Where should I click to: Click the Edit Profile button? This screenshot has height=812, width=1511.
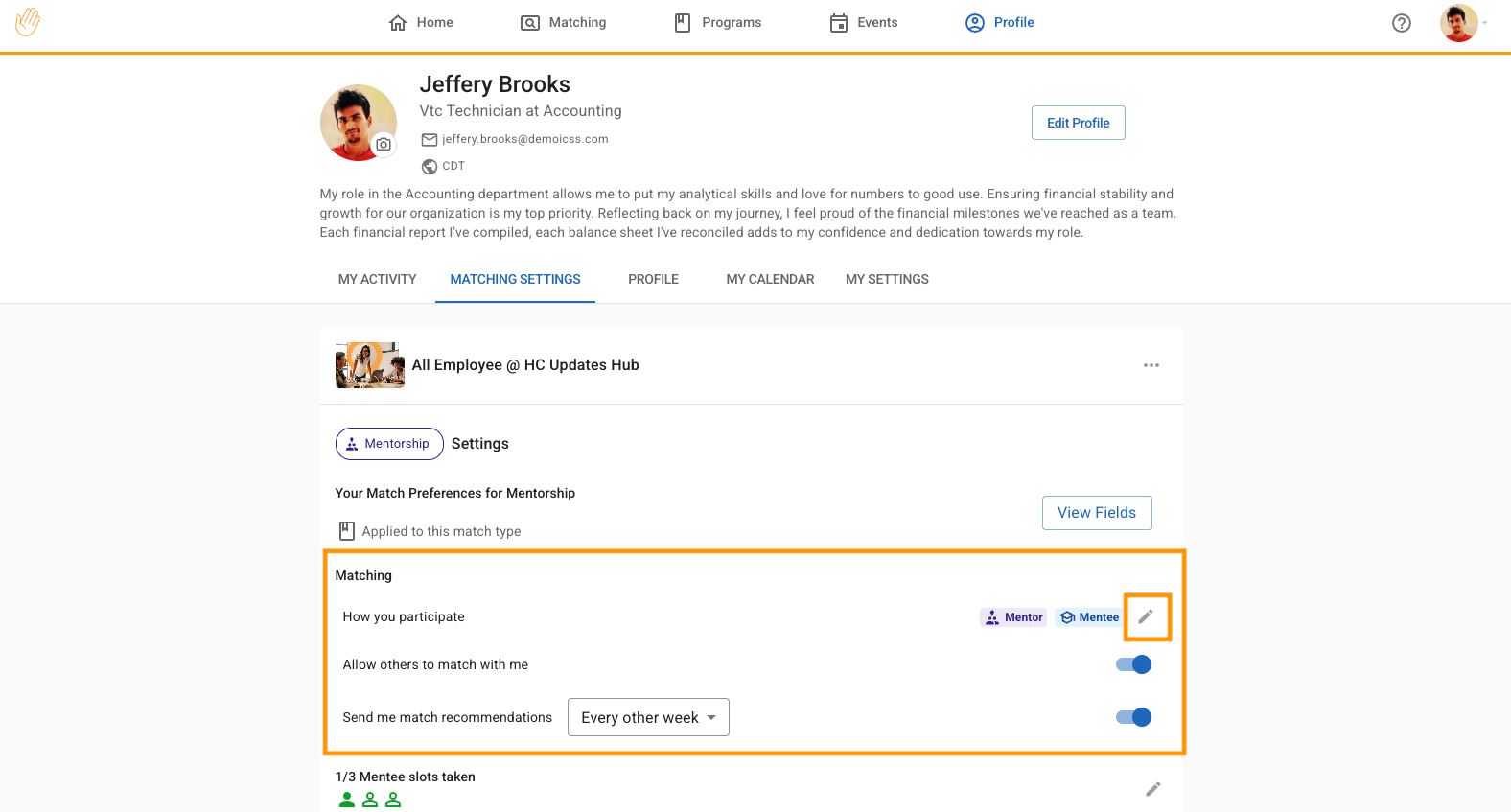1078,123
